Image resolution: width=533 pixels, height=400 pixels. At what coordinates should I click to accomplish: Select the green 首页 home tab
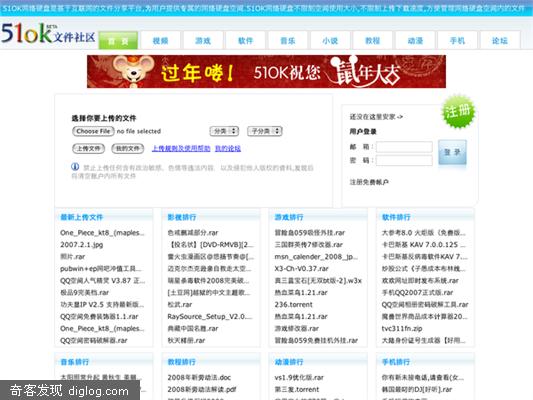(x=118, y=40)
